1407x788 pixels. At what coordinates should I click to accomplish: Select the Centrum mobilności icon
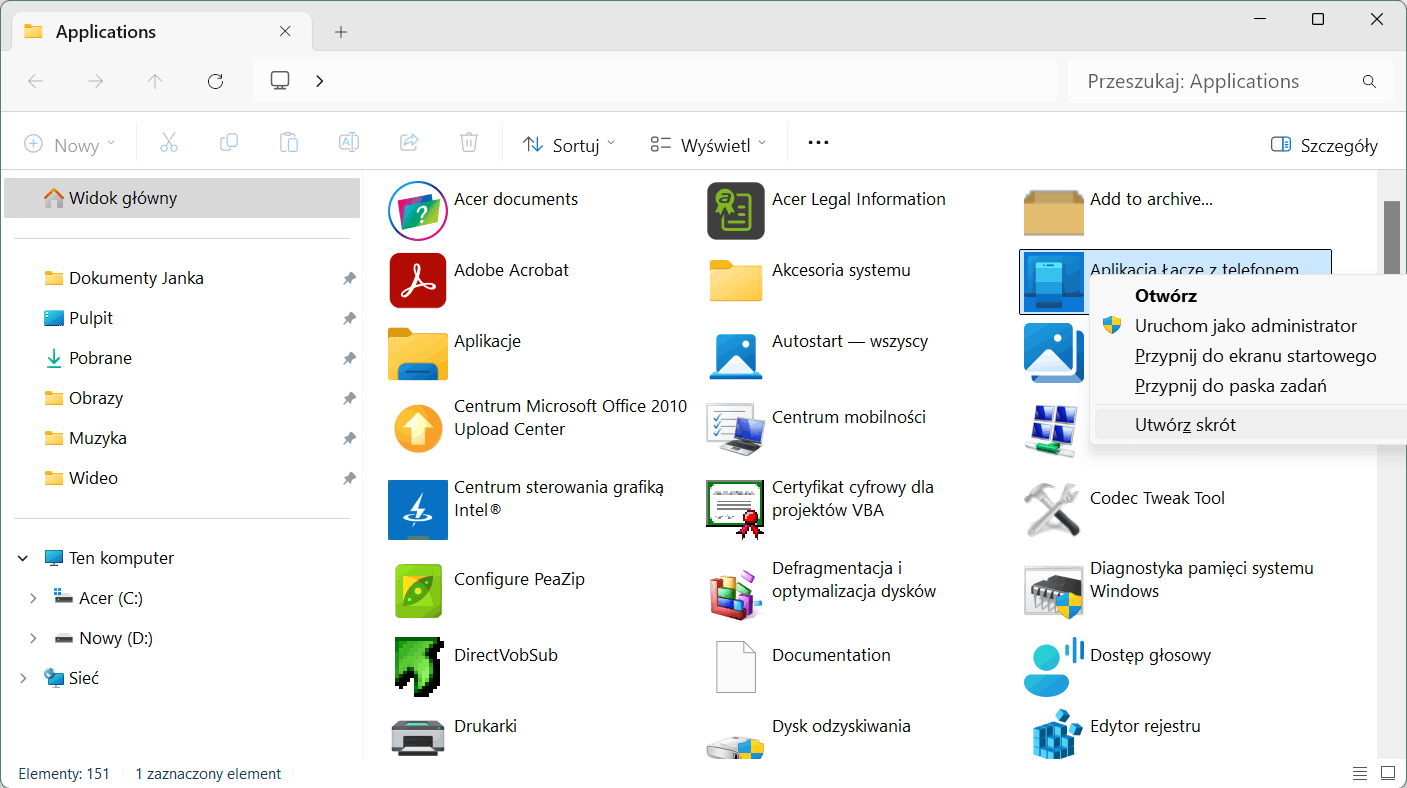coord(735,428)
